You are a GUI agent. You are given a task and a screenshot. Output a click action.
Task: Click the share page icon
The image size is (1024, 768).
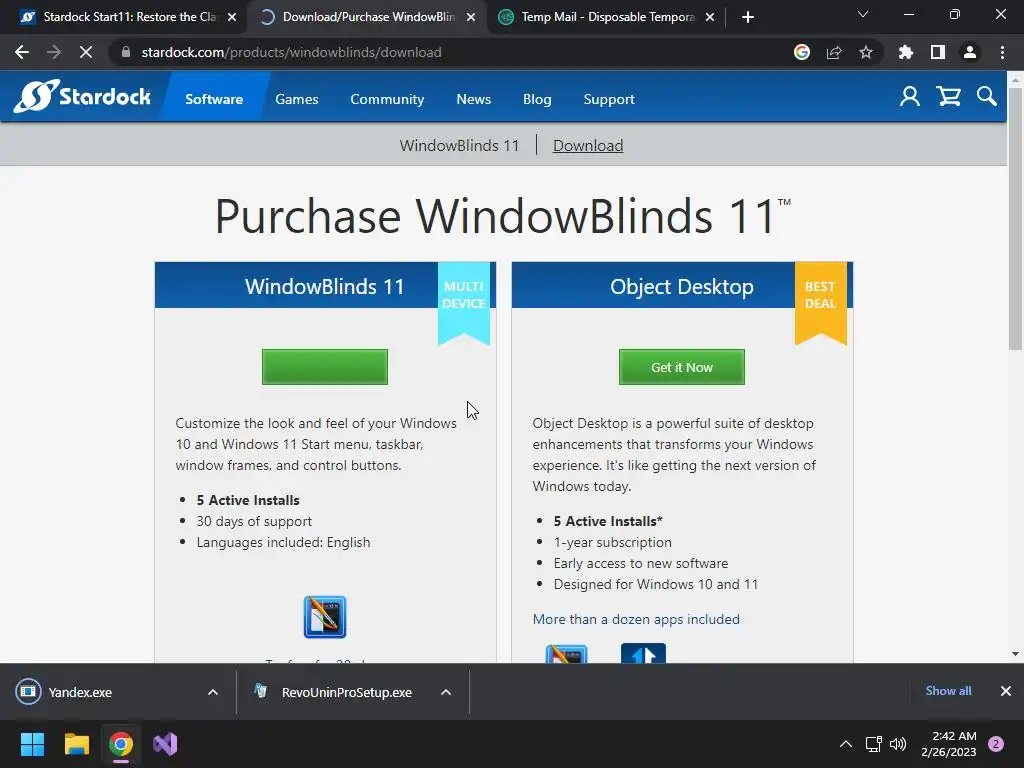pyautogui.click(x=834, y=52)
